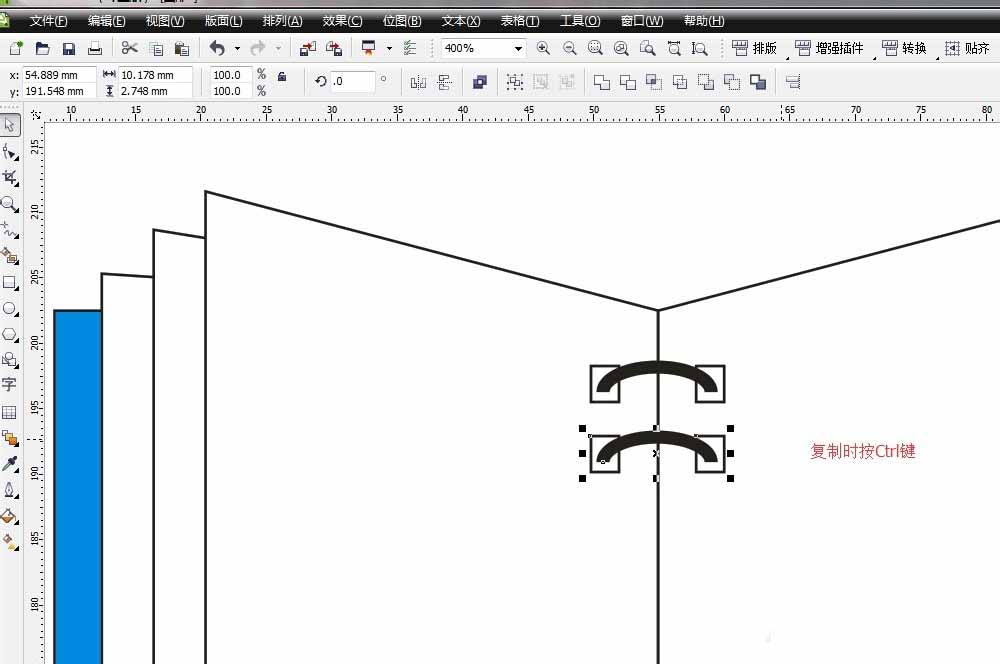Pick the Eyedropper tool
1000x664 pixels.
pyautogui.click(x=9, y=464)
